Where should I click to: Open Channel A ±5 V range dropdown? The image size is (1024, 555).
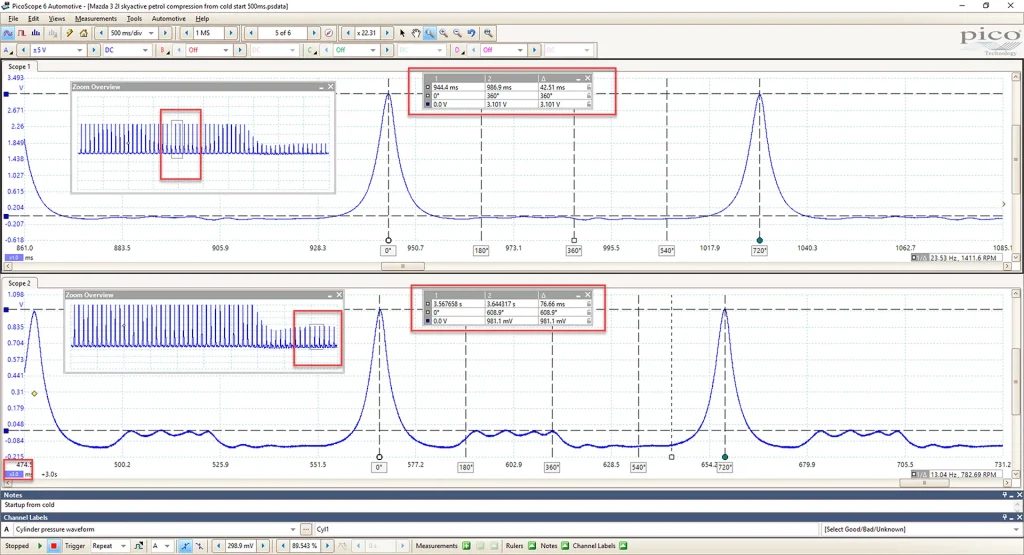80,50
